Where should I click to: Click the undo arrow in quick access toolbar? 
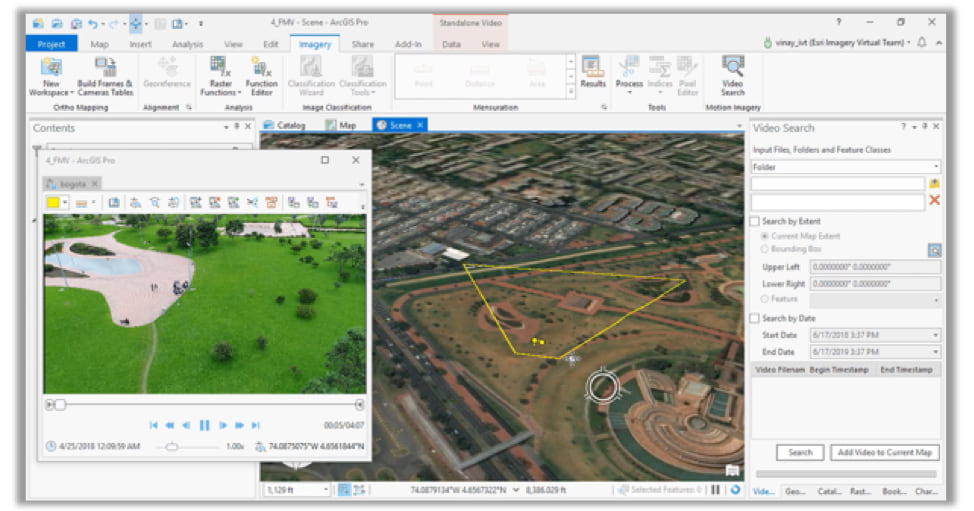click(x=93, y=24)
